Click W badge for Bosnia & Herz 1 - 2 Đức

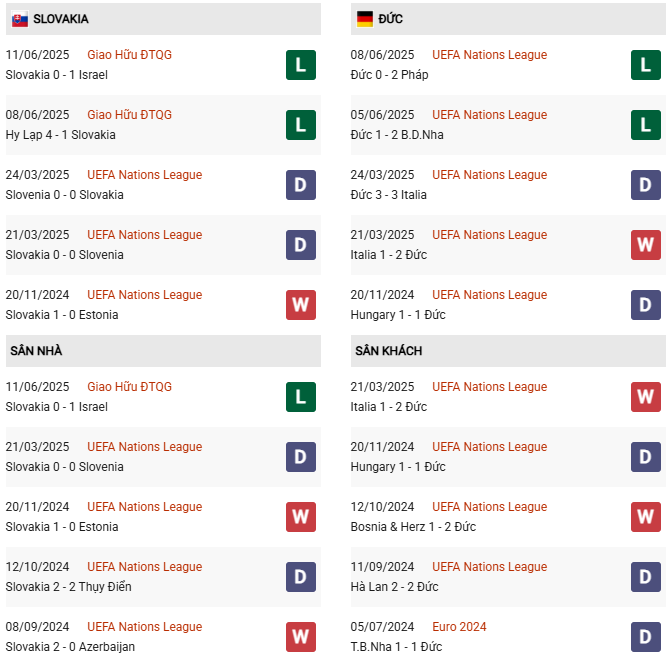coord(646,517)
